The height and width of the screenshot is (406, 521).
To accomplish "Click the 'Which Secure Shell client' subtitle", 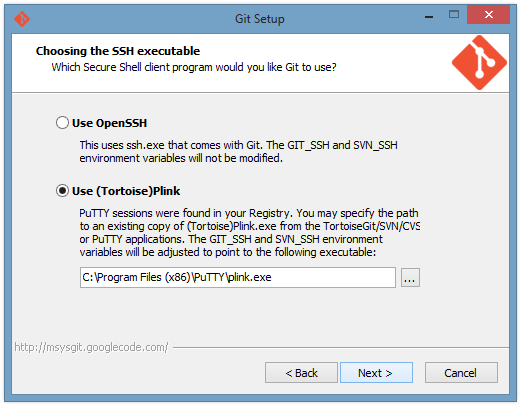I will tap(194, 67).
